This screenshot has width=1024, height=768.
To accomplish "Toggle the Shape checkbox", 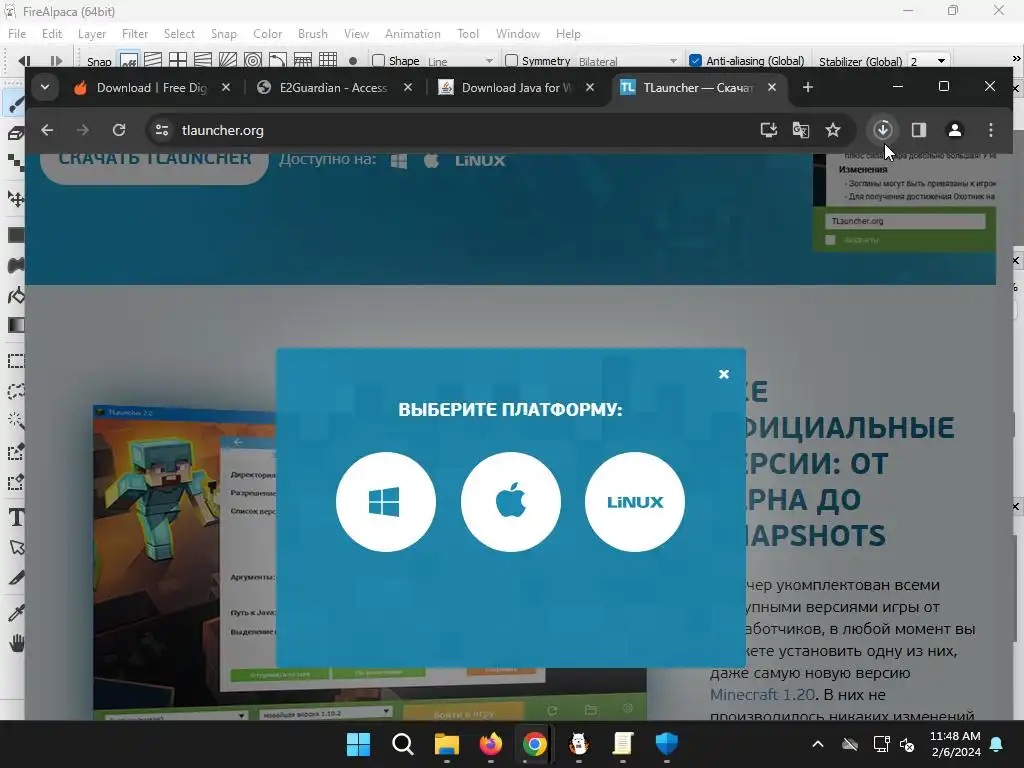I will 378,61.
